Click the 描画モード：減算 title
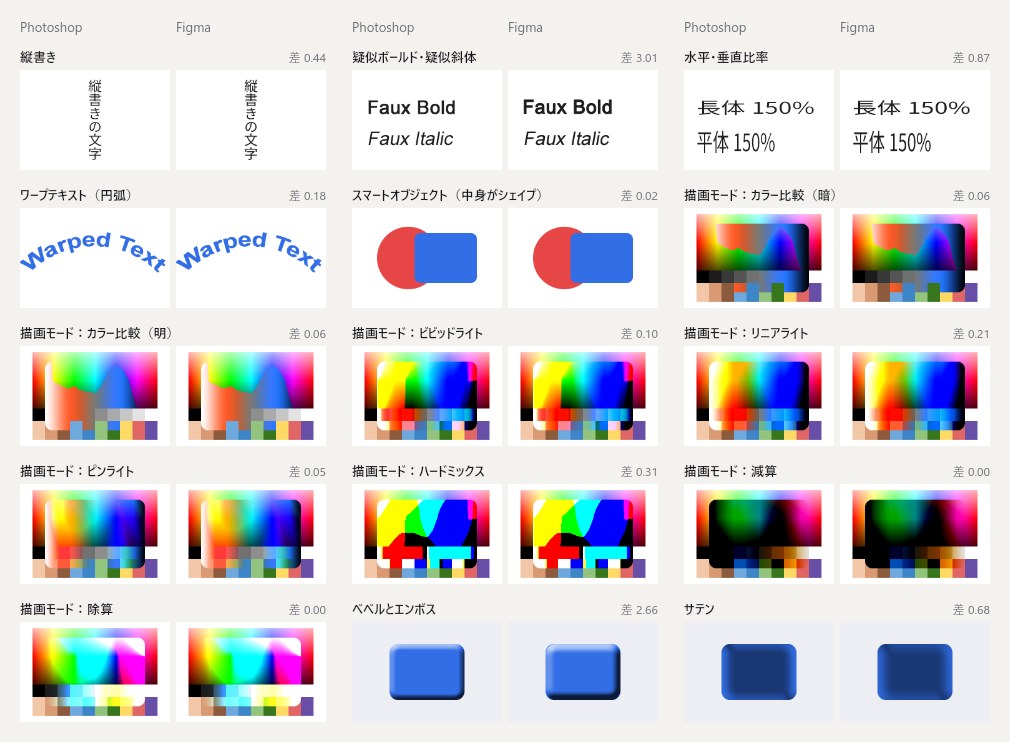Viewport: 1010px width, 742px height. [730, 471]
